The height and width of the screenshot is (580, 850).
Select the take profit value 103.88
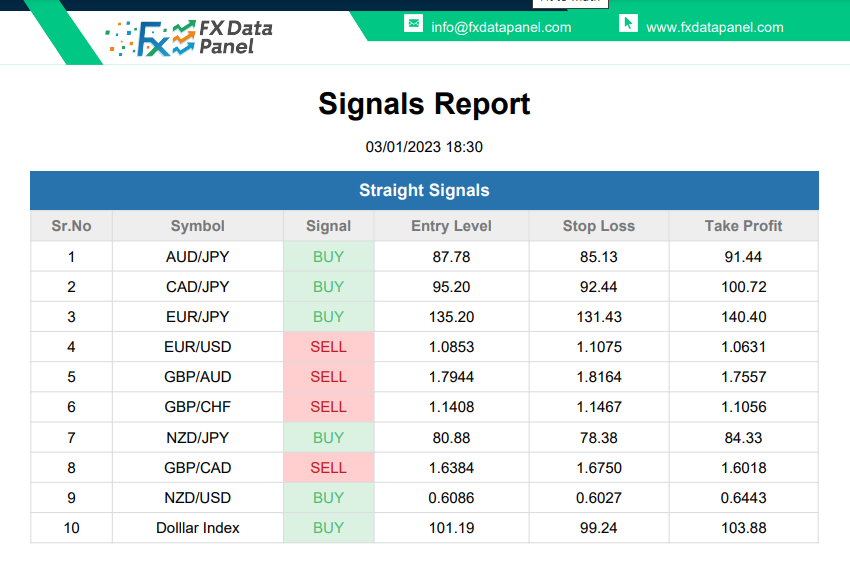coord(744,528)
